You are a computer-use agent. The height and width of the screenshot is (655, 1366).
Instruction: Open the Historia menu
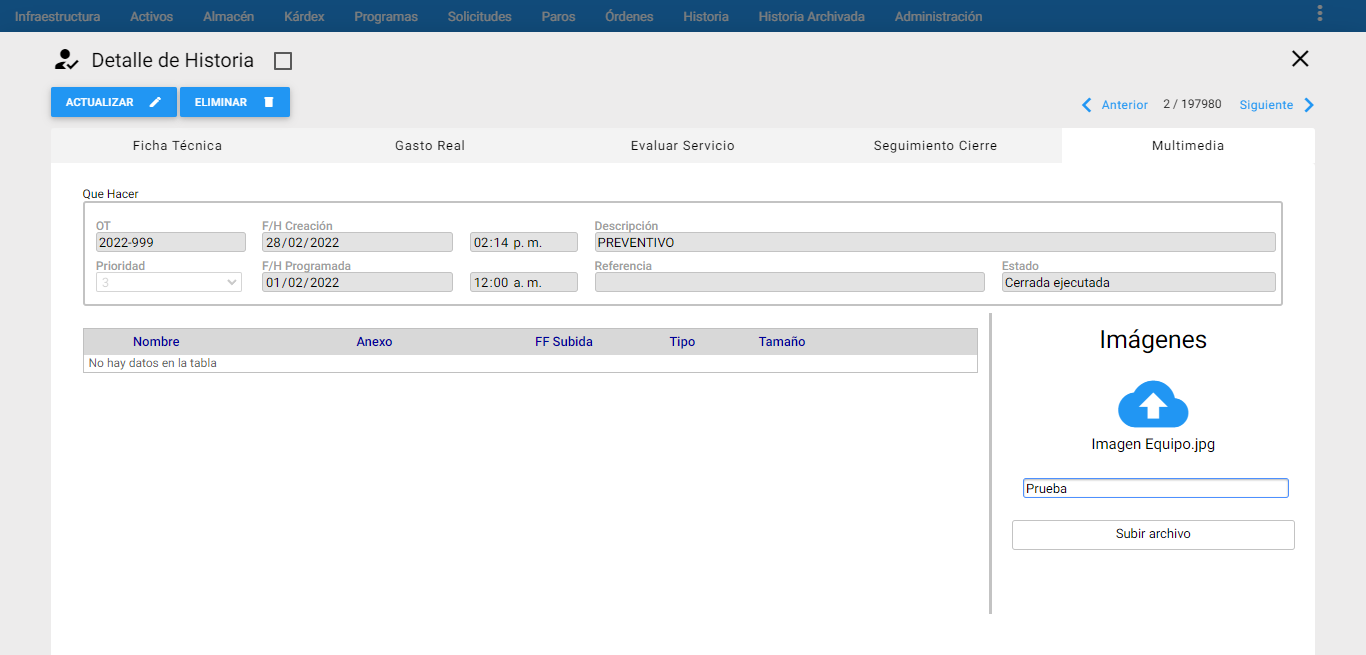point(706,16)
